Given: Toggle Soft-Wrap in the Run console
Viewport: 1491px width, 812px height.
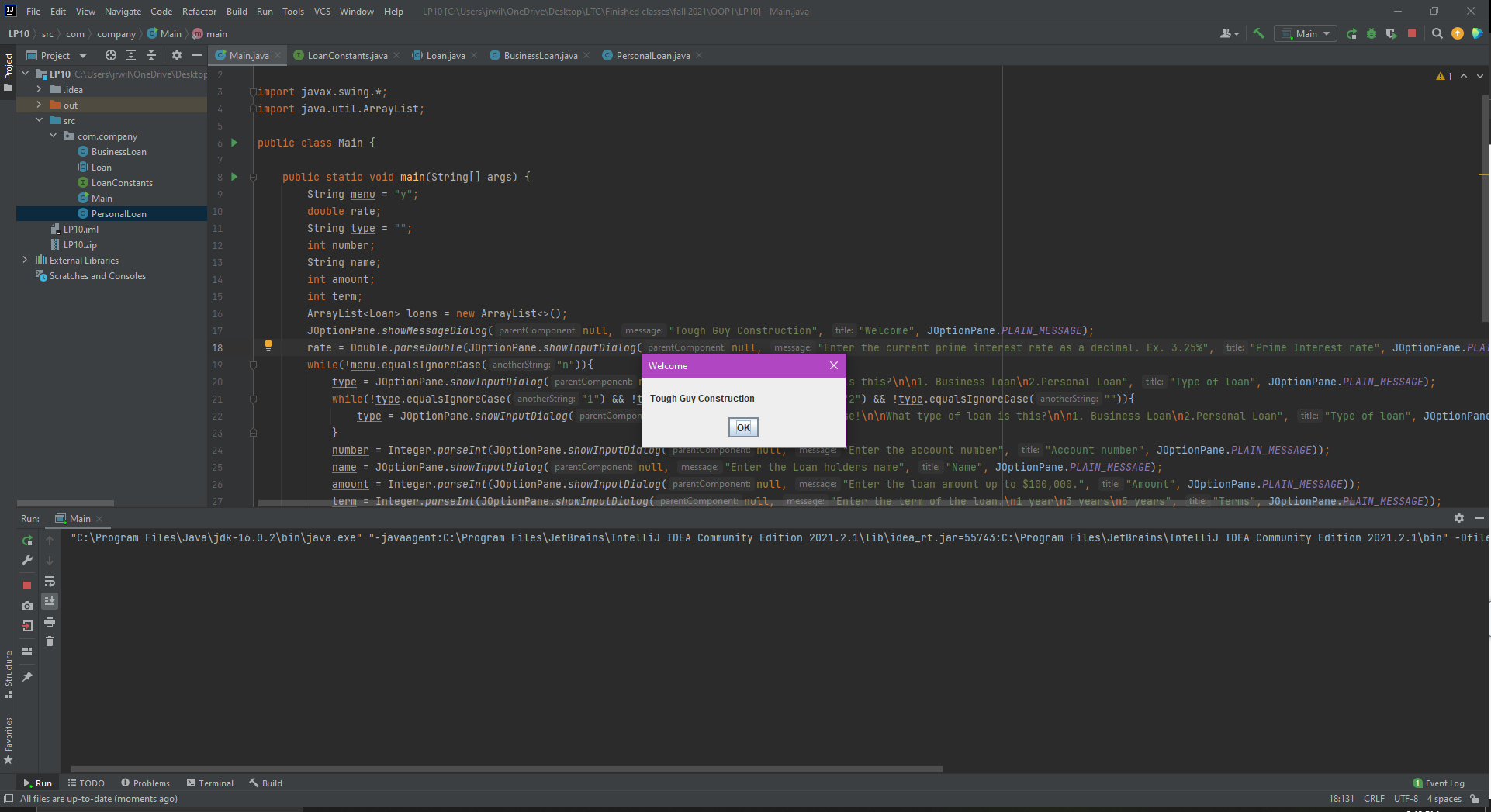Looking at the screenshot, I should [50, 581].
